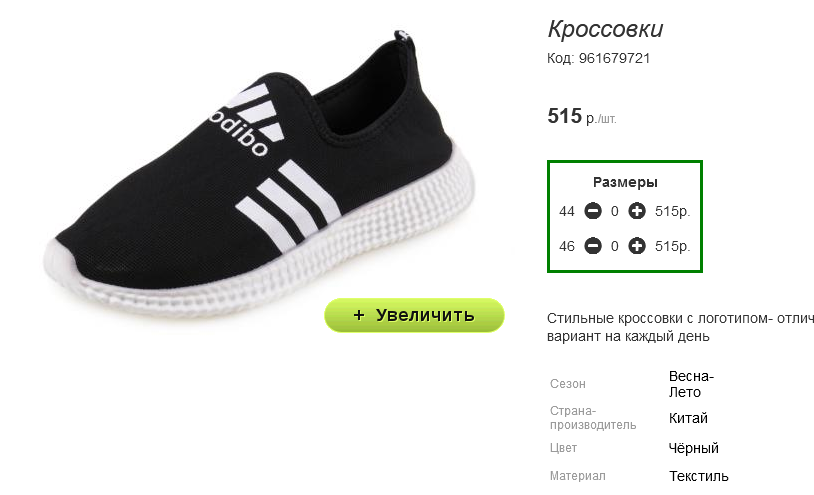Click the Размеры heading
Screen dimensions: 814x495
625,182
